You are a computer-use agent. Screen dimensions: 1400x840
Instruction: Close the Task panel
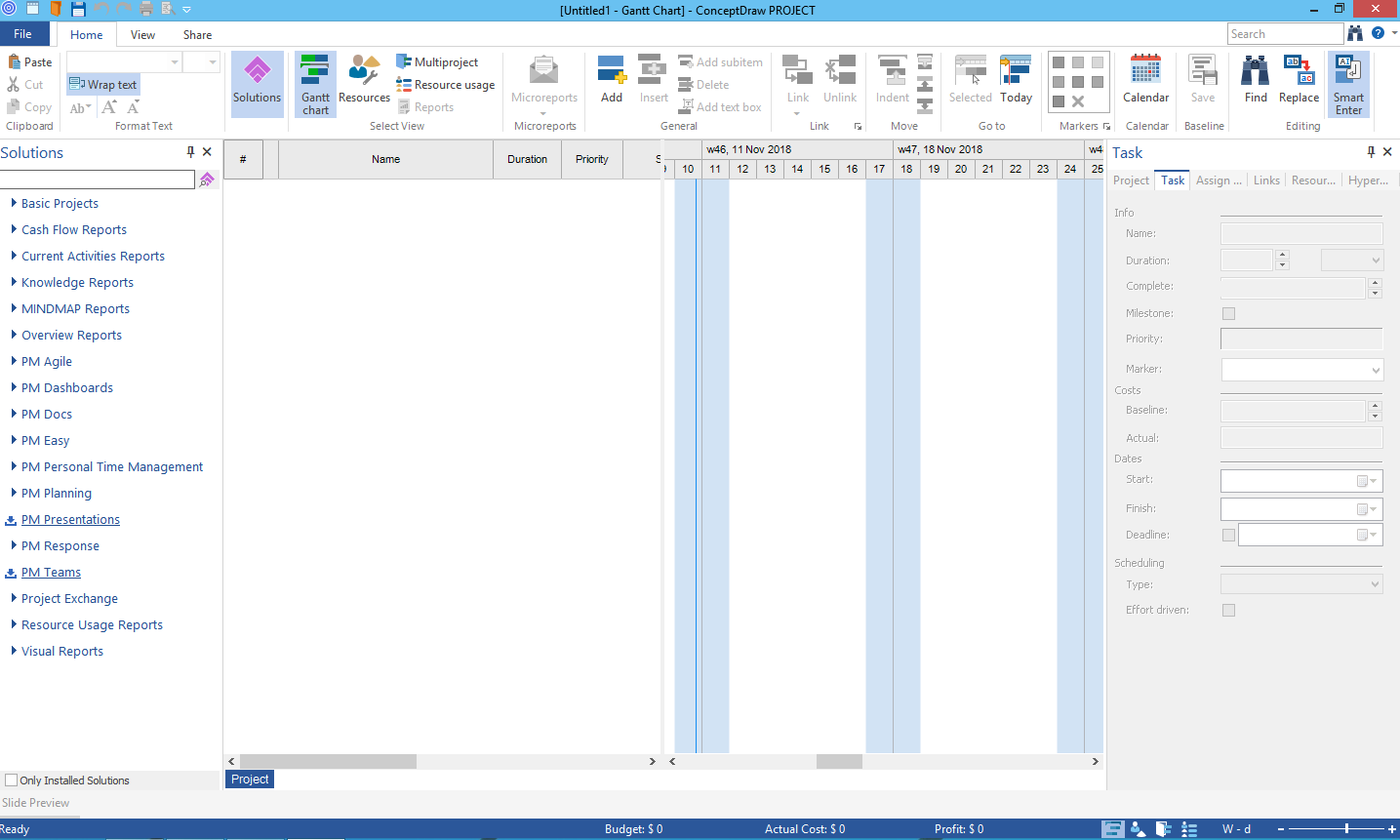(1387, 152)
